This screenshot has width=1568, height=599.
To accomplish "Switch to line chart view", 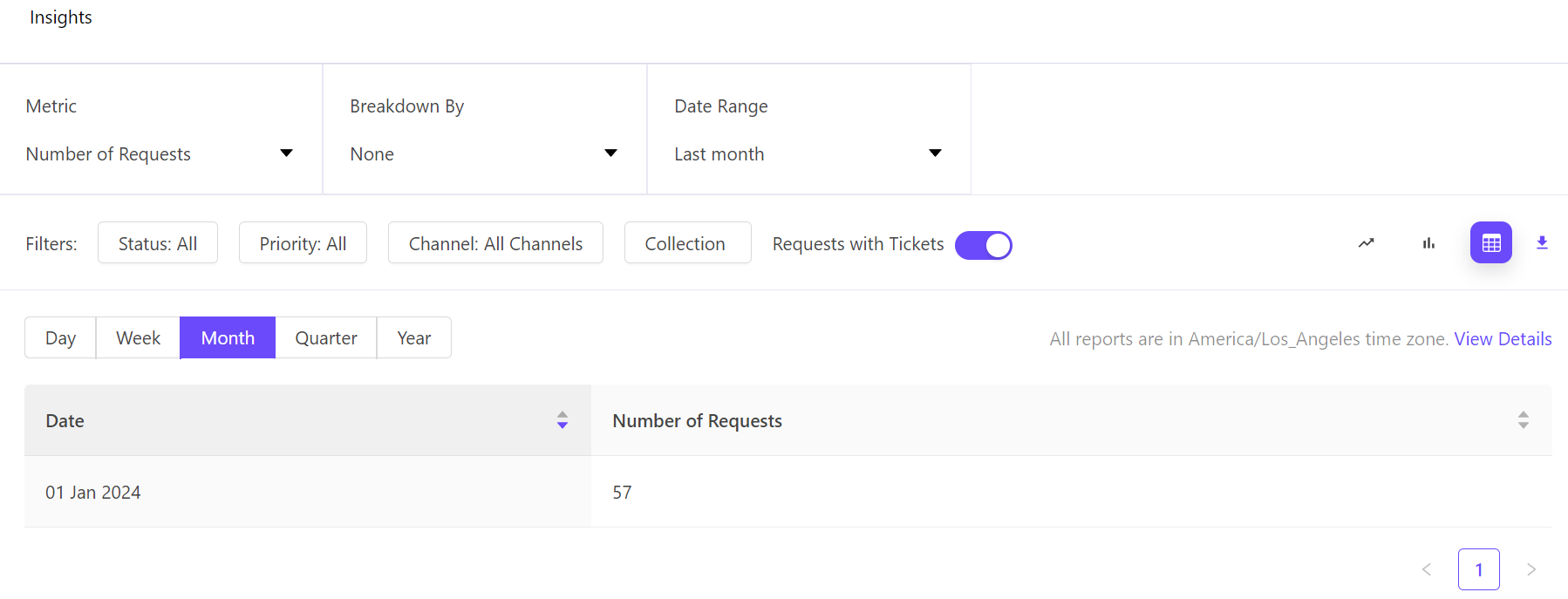I will click(x=1366, y=243).
